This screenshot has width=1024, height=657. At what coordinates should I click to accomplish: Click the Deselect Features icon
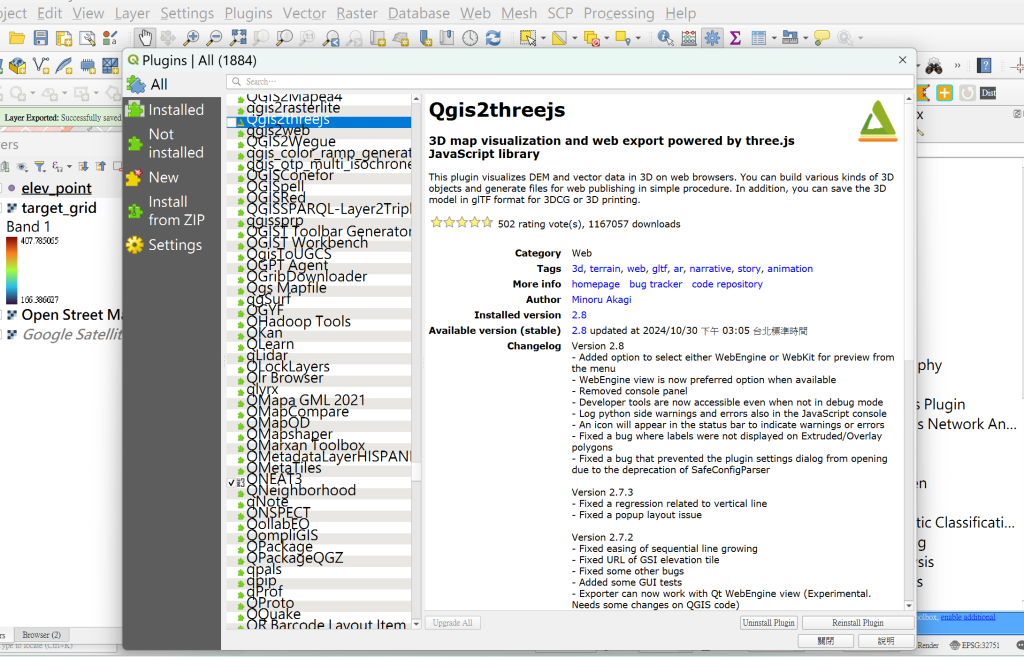[591, 38]
